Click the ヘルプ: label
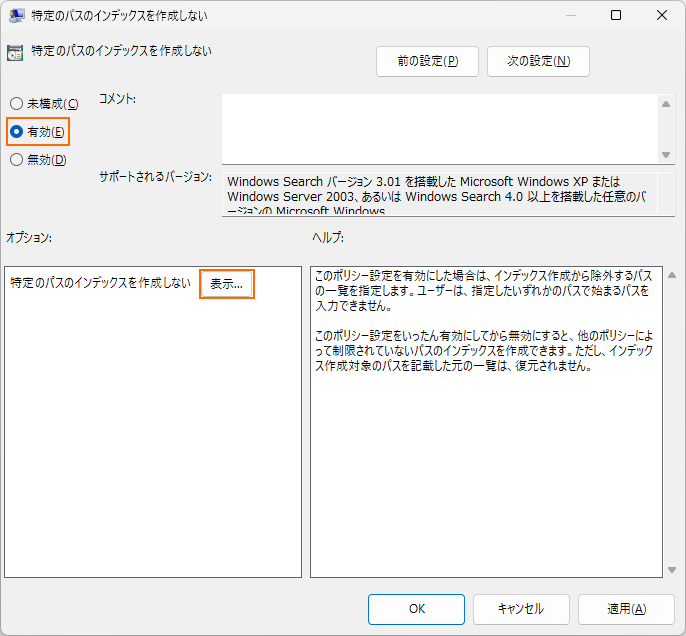Viewport: 686px width, 636px height. [x=328, y=238]
